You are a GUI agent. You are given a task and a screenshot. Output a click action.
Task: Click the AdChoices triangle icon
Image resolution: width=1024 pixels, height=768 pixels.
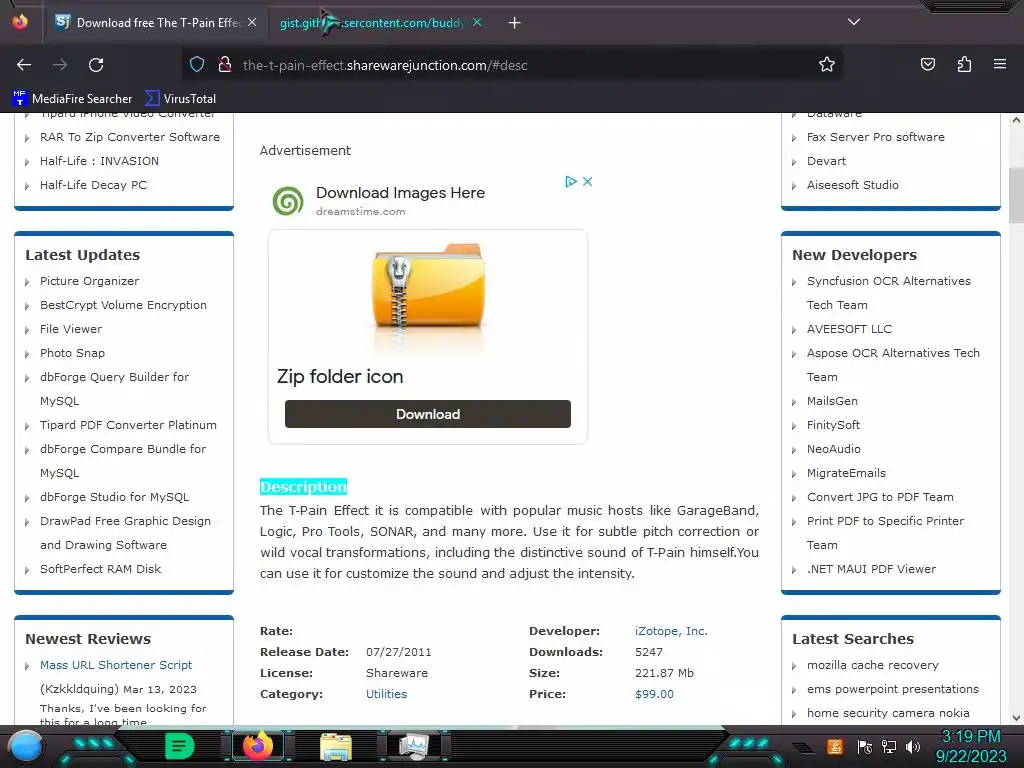click(x=571, y=182)
